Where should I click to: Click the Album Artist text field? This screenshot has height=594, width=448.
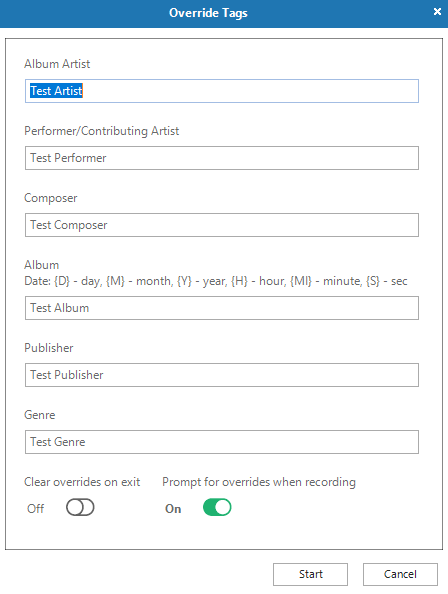(x=222, y=91)
